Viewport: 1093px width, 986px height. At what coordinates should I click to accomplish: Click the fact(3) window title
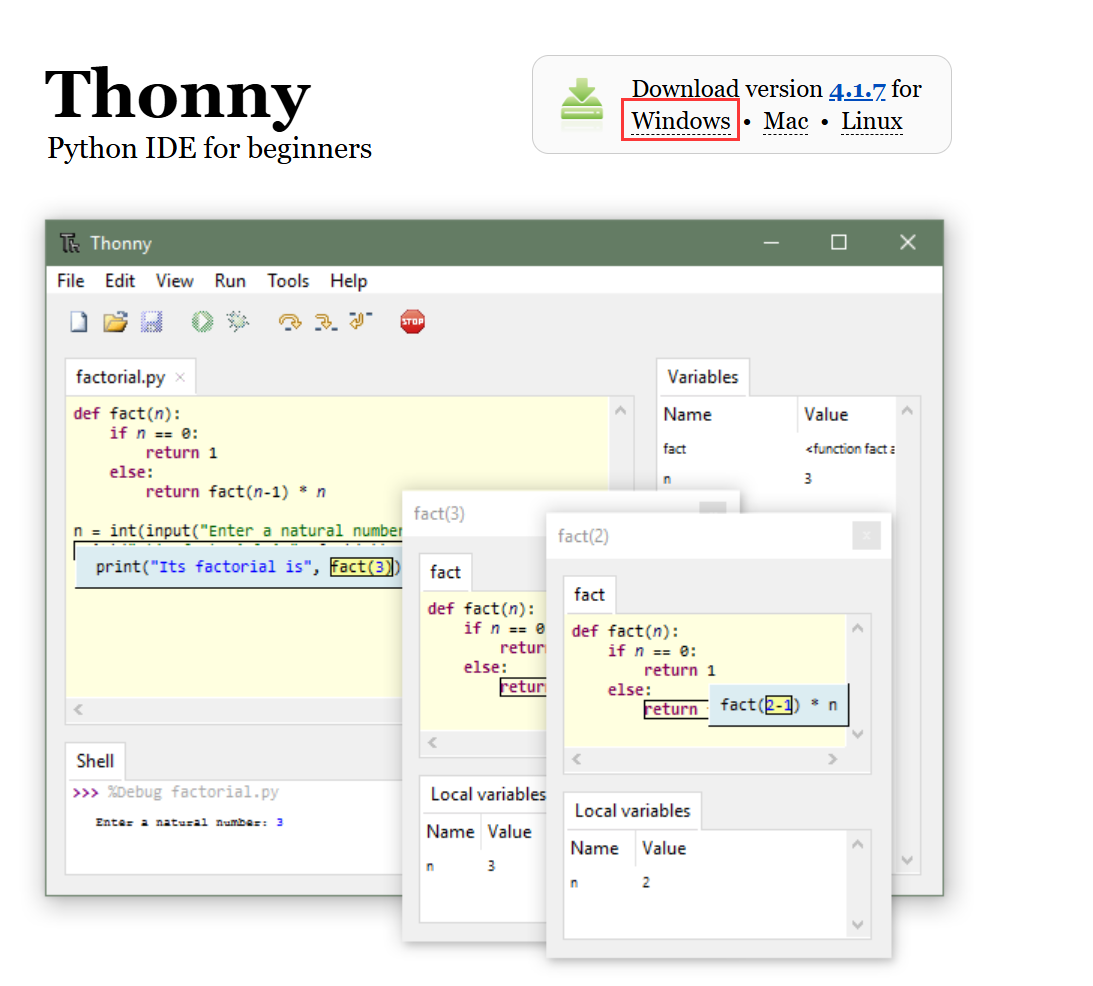tap(439, 514)
